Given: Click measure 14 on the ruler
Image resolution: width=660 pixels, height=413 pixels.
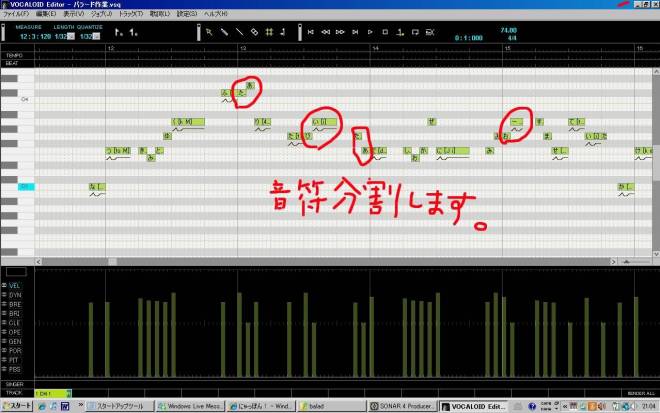Looking at the screenshot, I should (x=375, y=48).
